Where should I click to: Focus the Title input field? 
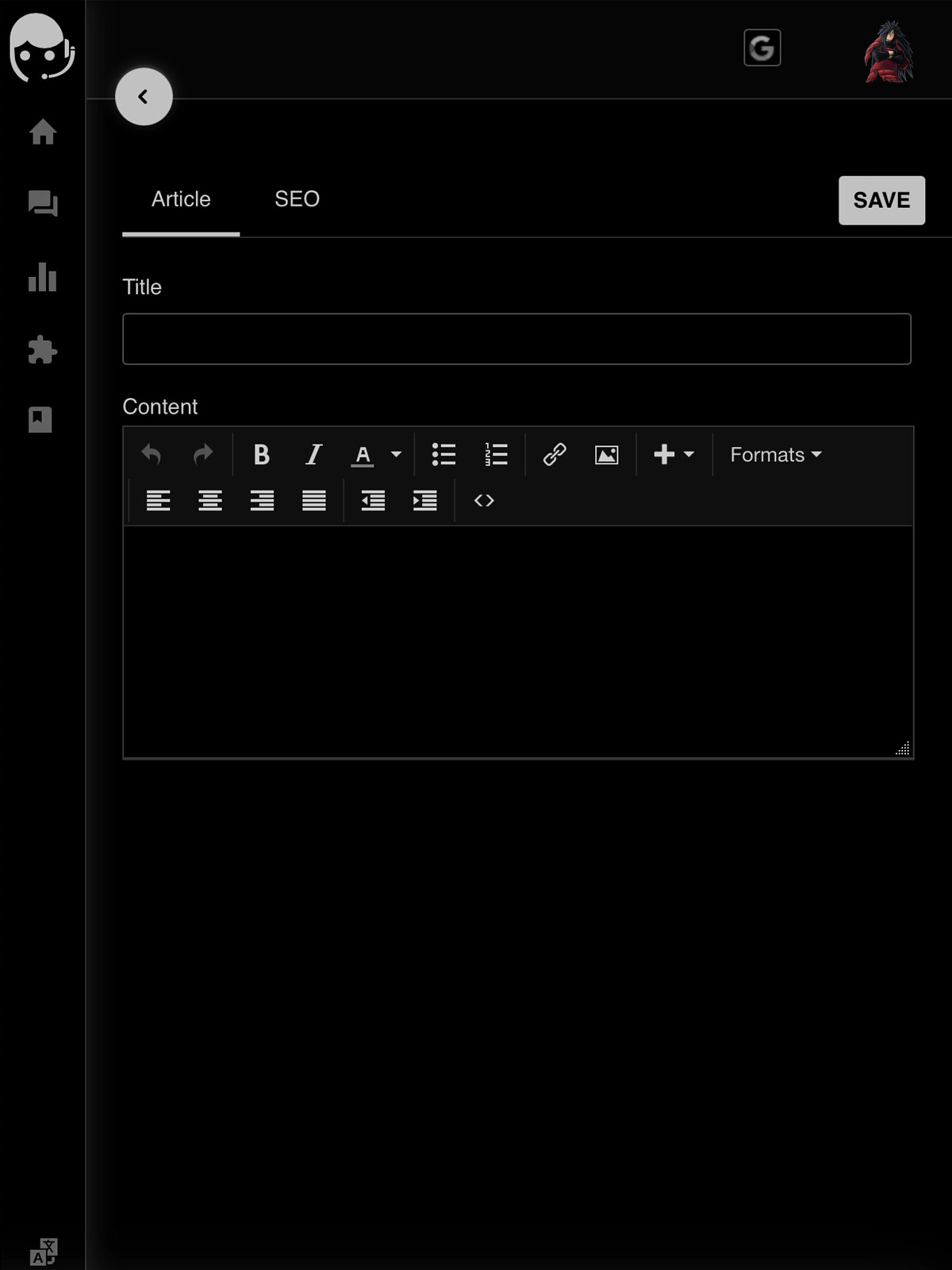point(516,339)
